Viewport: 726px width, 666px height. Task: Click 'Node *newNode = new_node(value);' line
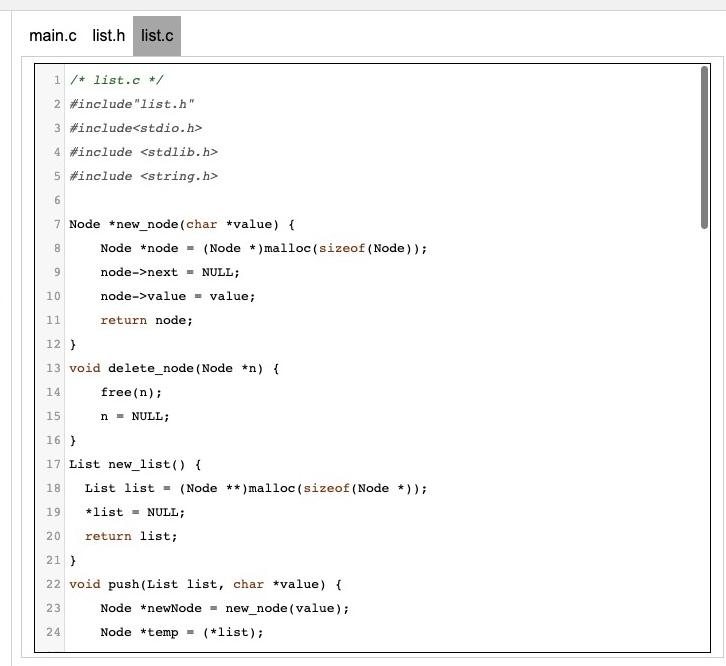(225, 609)
